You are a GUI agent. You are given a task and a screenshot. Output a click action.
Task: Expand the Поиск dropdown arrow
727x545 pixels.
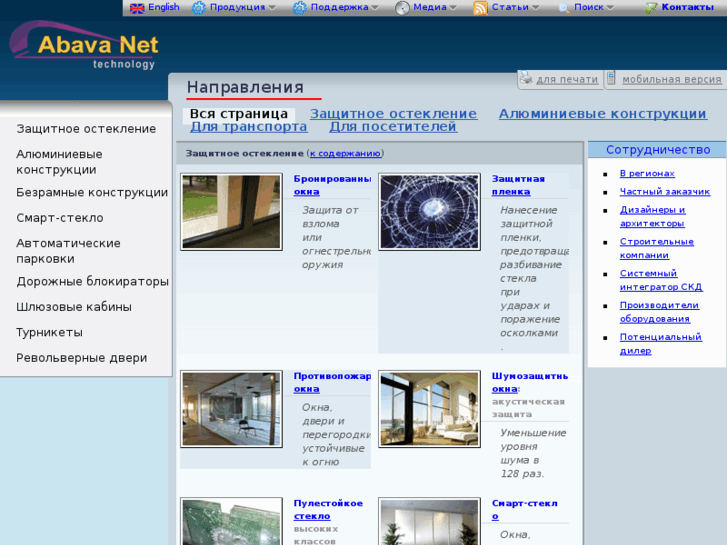coord(610,7)
